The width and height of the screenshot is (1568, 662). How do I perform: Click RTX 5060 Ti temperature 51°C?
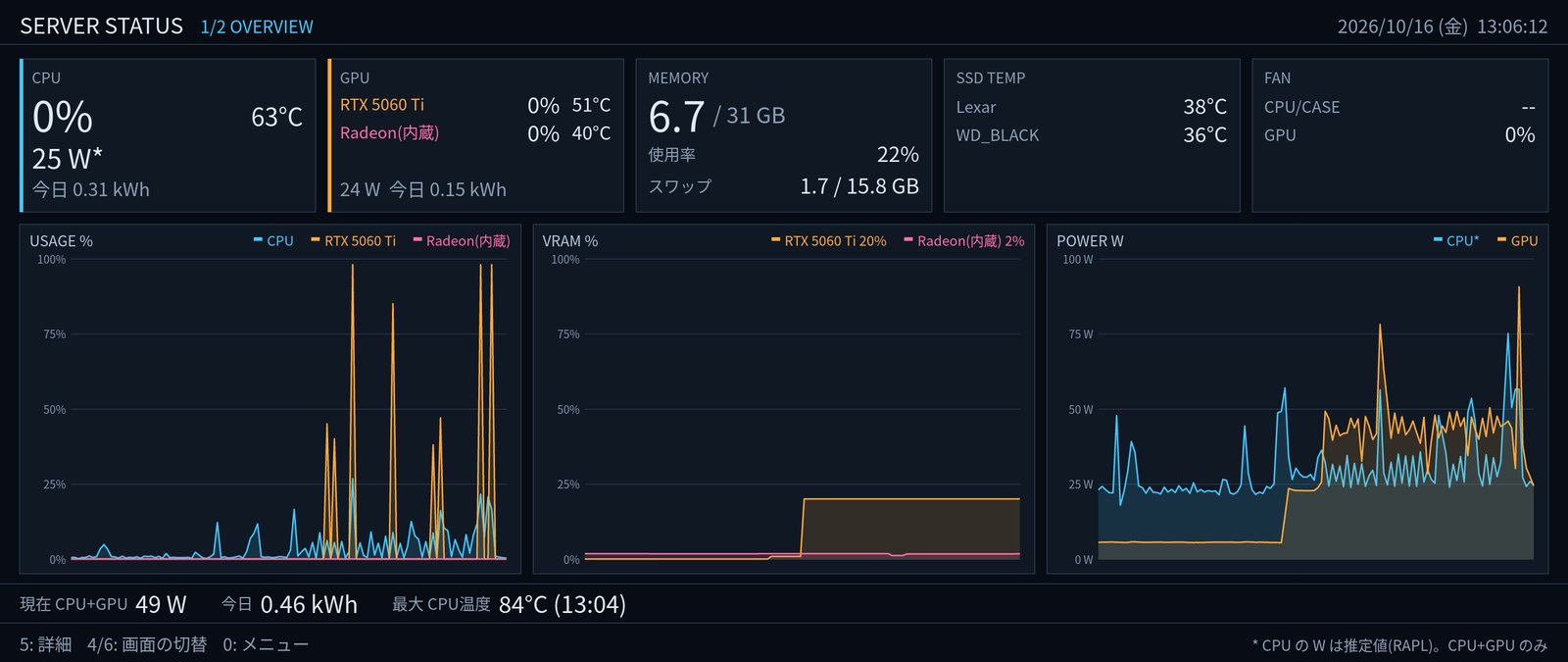point(591,105)
